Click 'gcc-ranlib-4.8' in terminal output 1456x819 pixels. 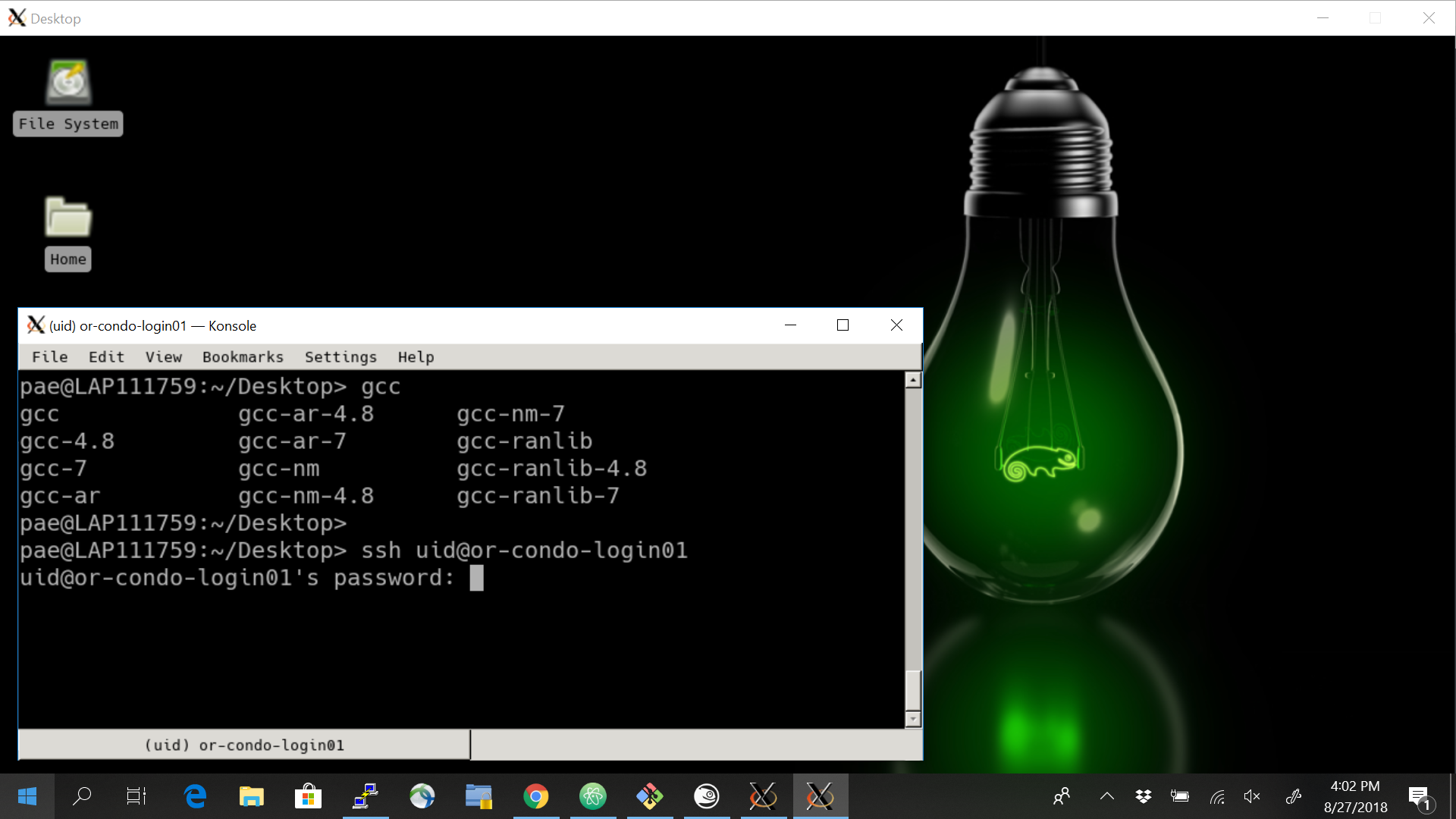pos(552,469)
